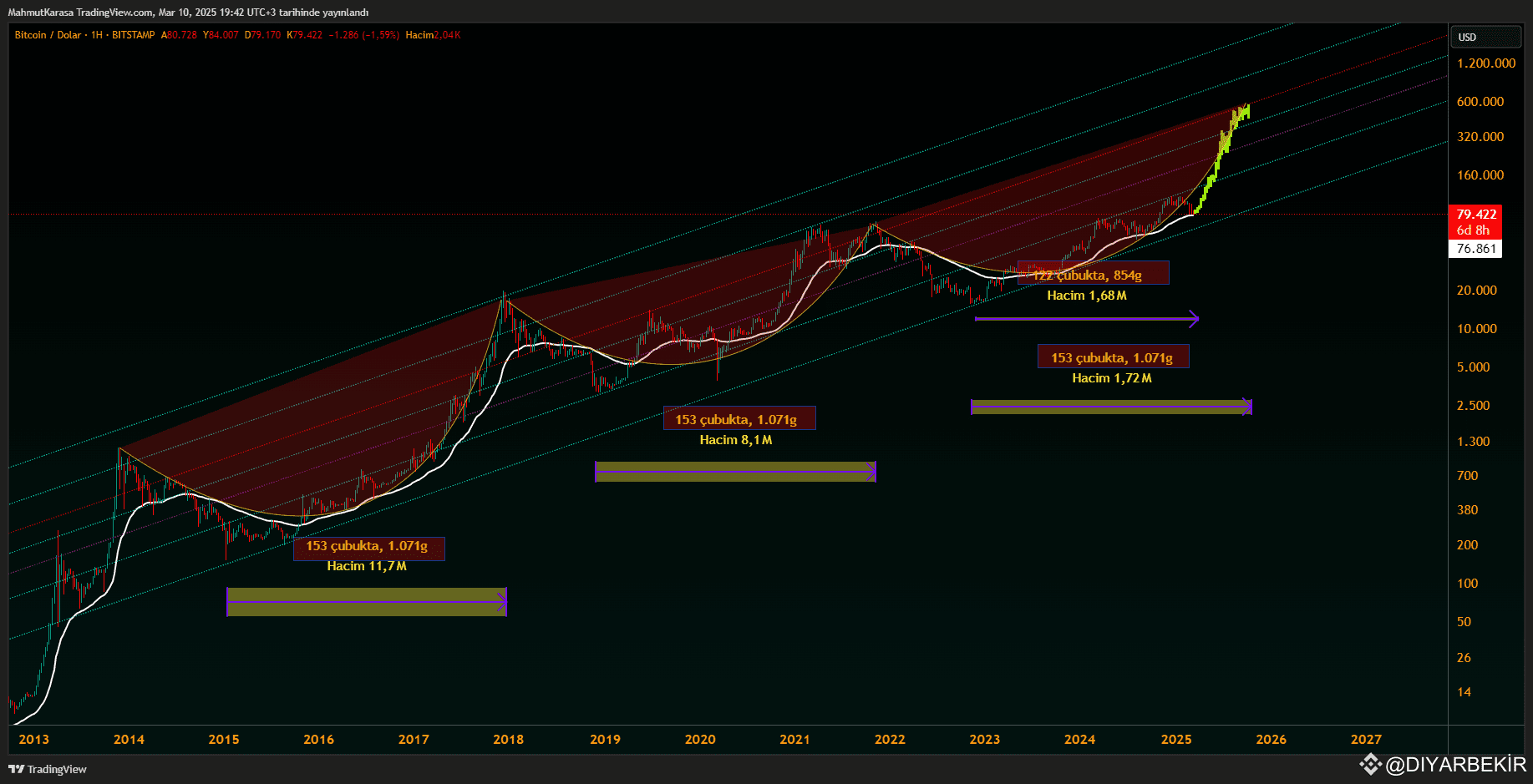1533x784 pixels.
Task: Open the BITSTAMP exchange label
Action: coord(132,35)
